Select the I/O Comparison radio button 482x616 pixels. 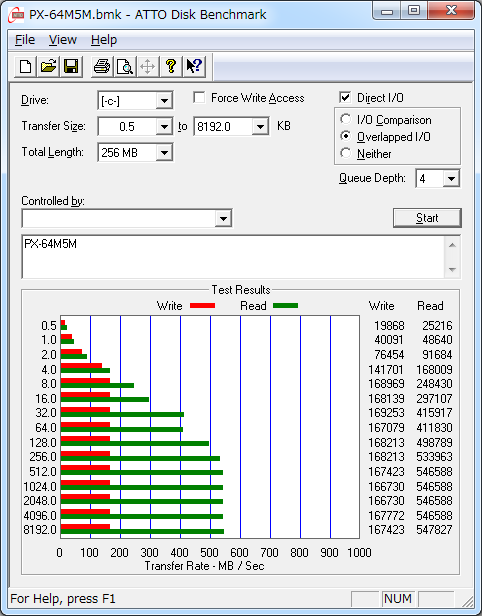pyautogui.click(x=346, y=119)
